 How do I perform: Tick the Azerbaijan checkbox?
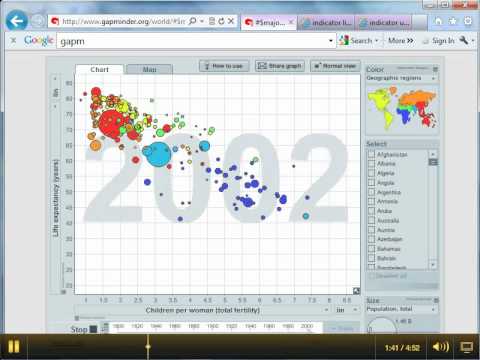[x=371, y=239]
